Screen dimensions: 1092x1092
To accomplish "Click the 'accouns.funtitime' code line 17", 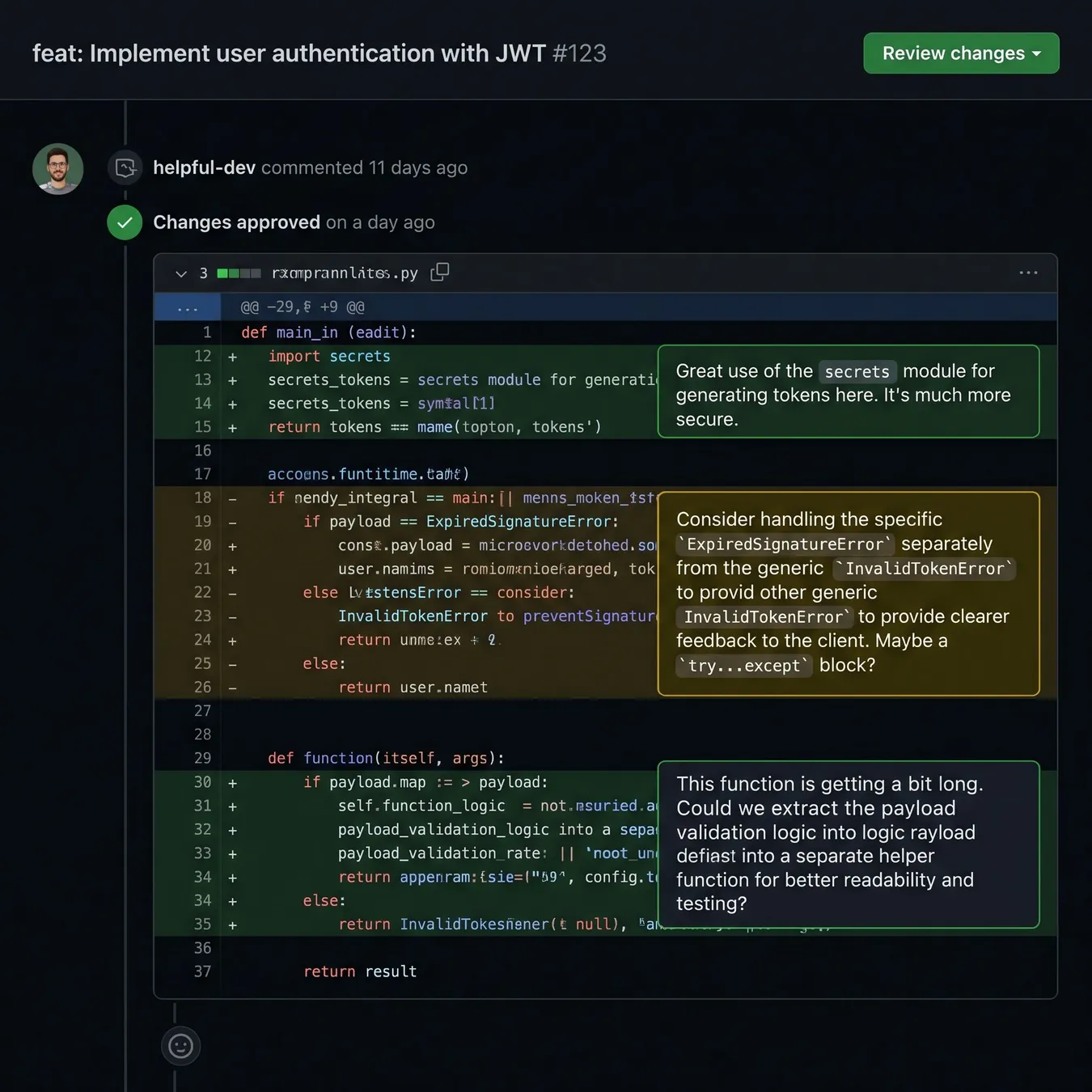I will pos(368,474).
